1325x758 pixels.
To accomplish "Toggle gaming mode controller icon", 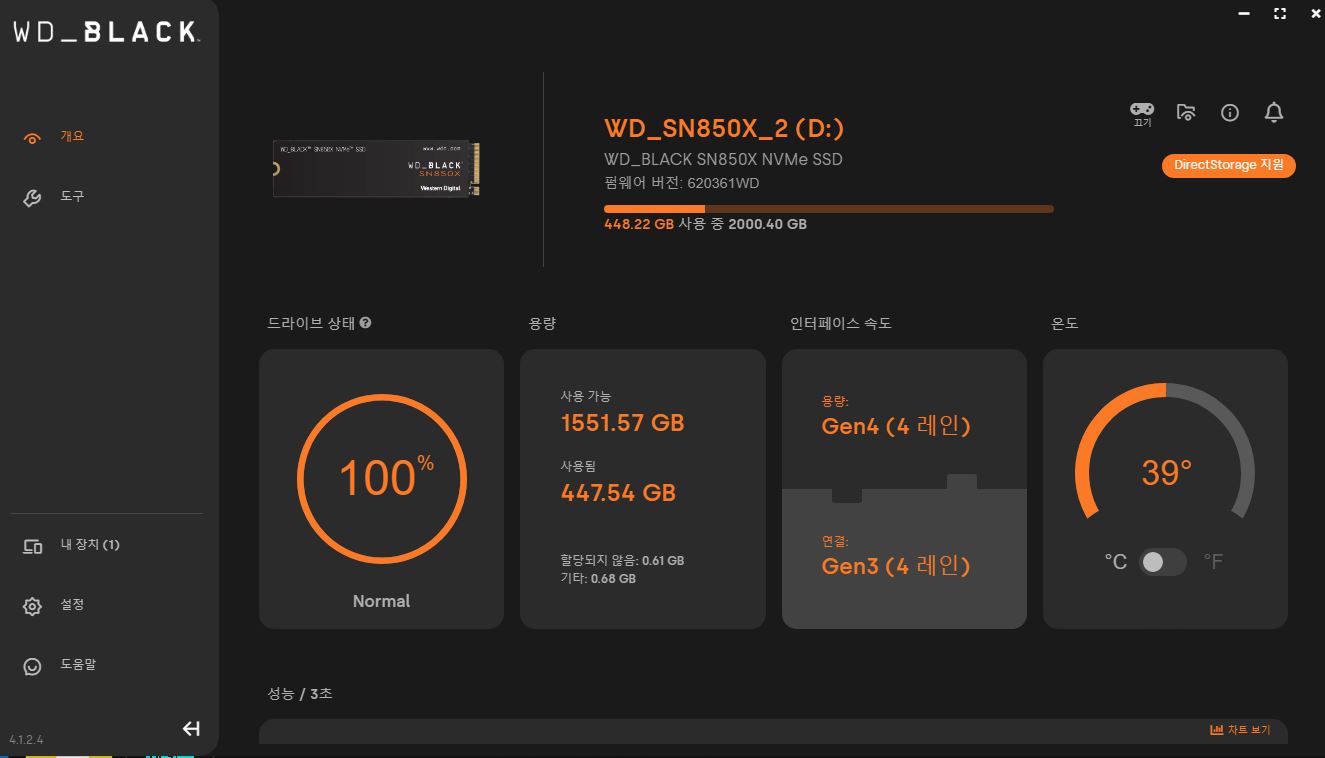I will tap(1141, 109).
